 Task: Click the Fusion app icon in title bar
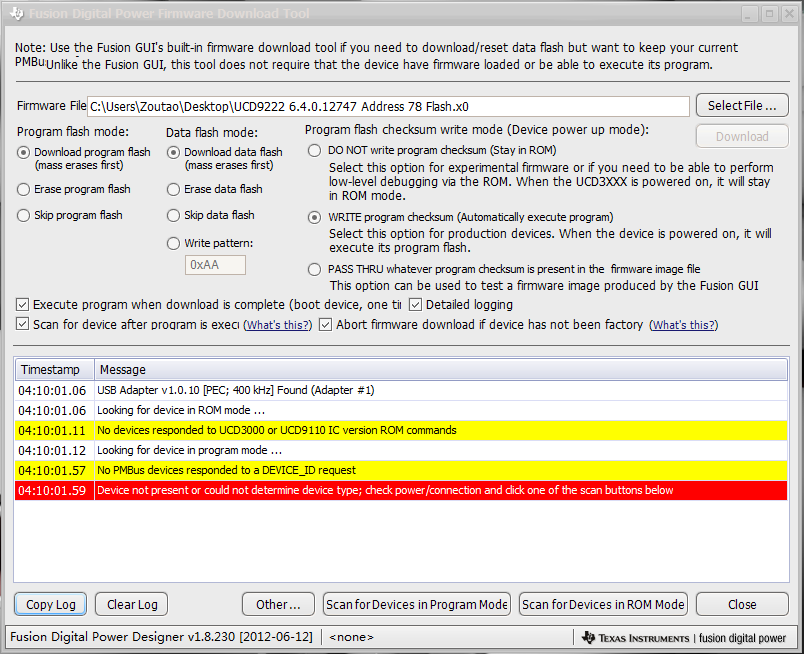pos(17,13)
